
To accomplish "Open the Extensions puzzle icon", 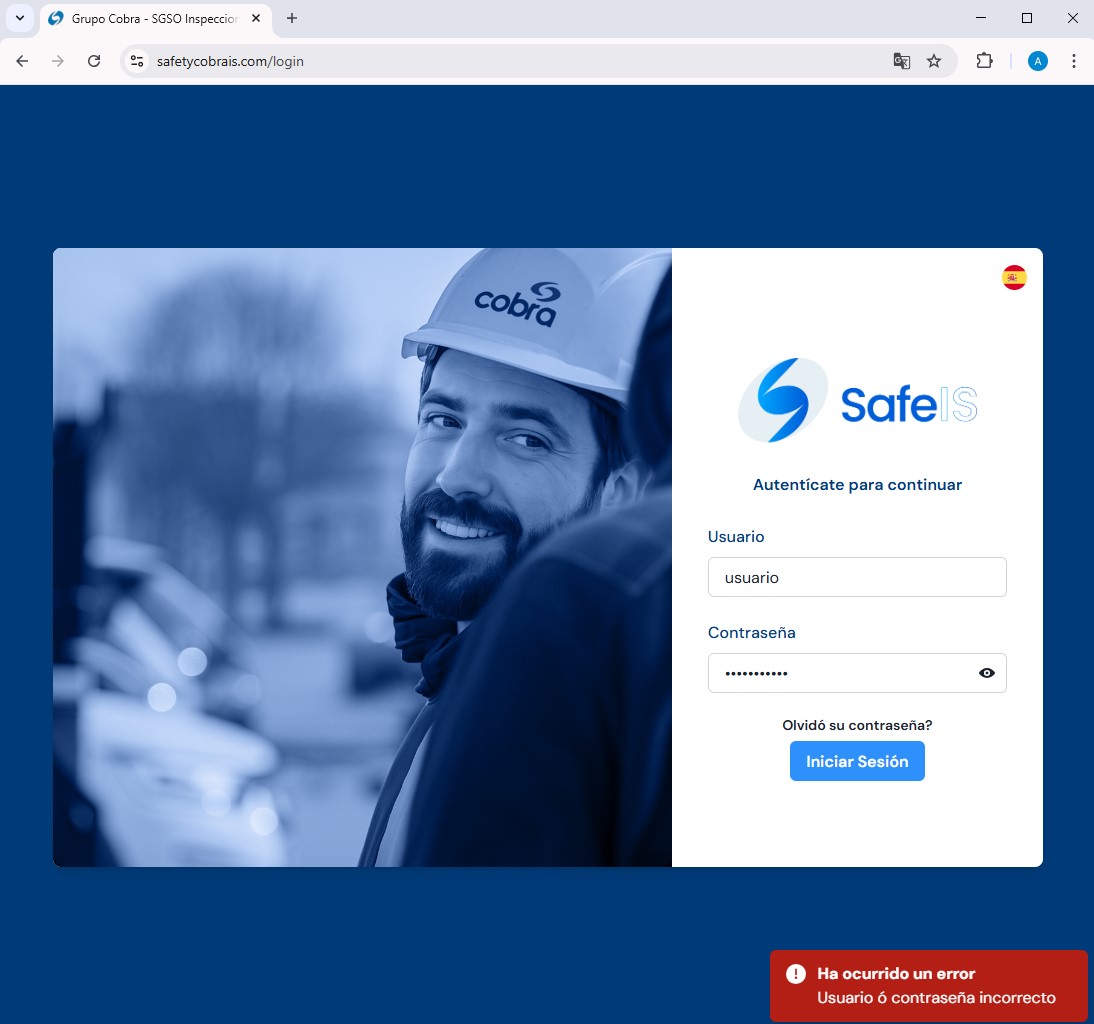I will (984, 61).
